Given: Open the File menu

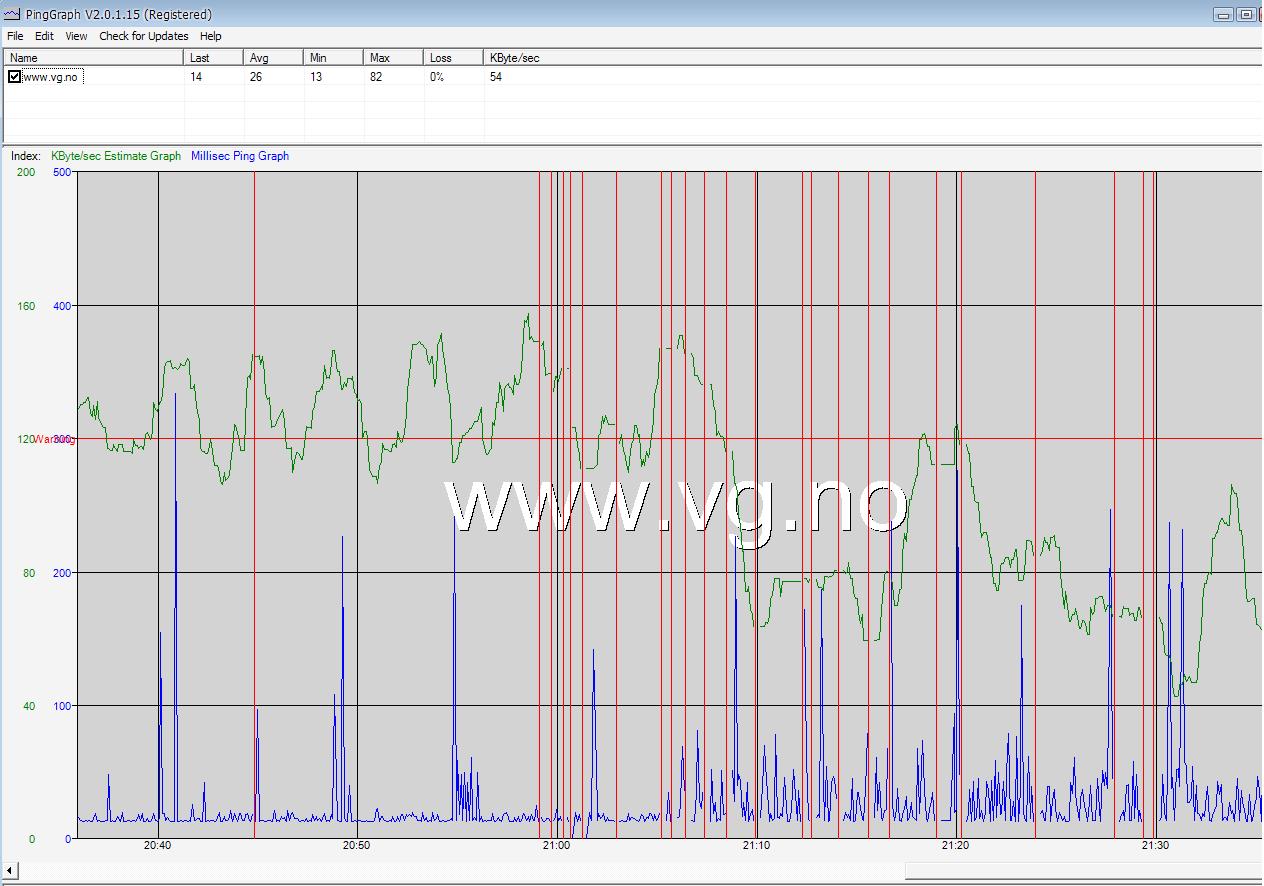Looking at the screenshot, I should [15, 36].
